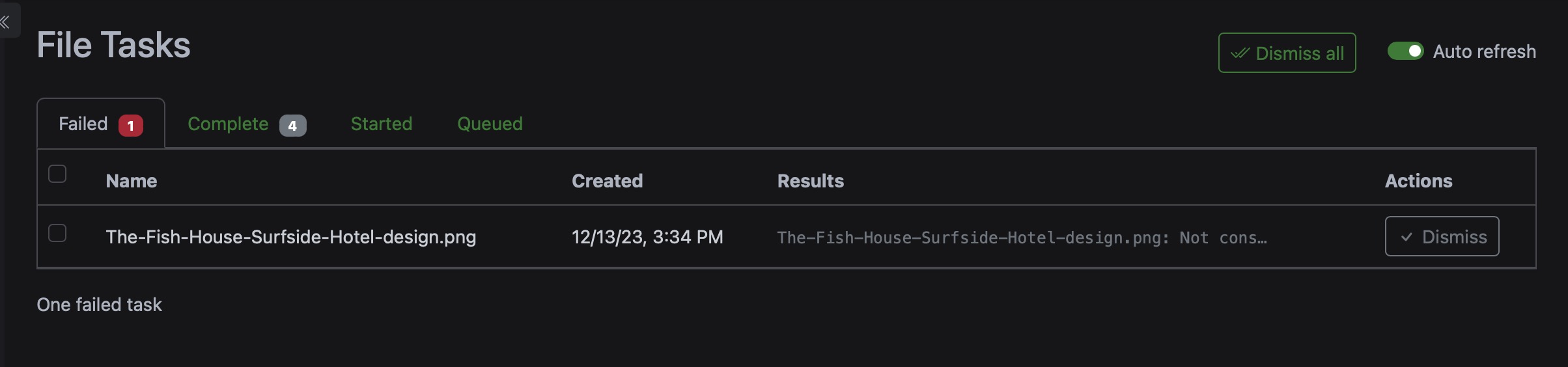Open the Complete tab

coord(228,124)
